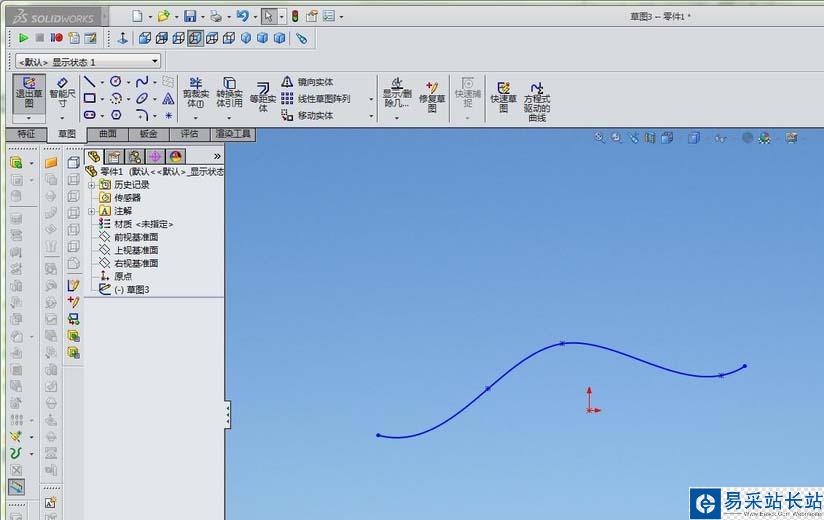Viewport: 824px width, 520px height.
Task: Open the 显示状态 1 display state dropdown
Action: coord(154,61)
